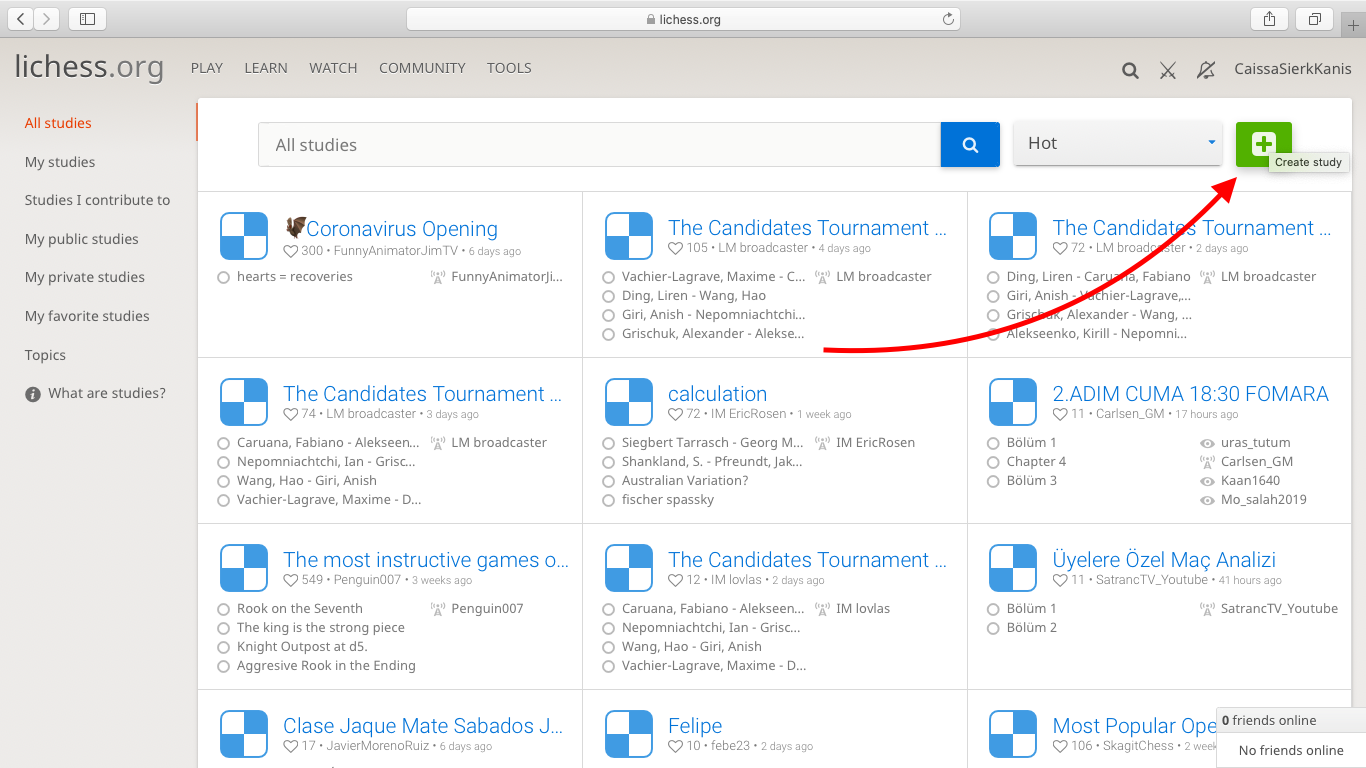Open the COMMUNITY menu
The height and width of the screenshot is (768, 1366).
pyautogui.click(x=422, y=68)
